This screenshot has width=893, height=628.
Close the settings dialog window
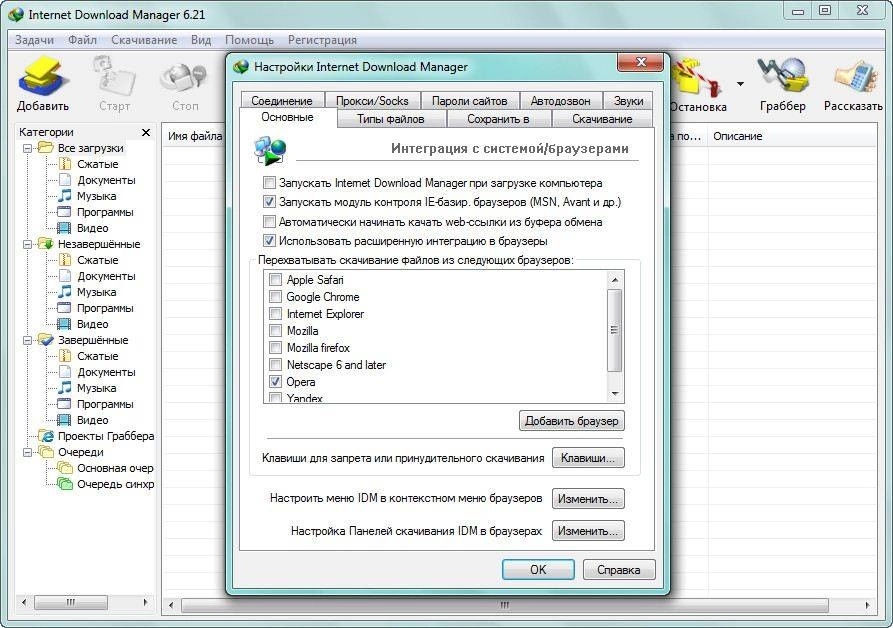click(x=641, y=62)
